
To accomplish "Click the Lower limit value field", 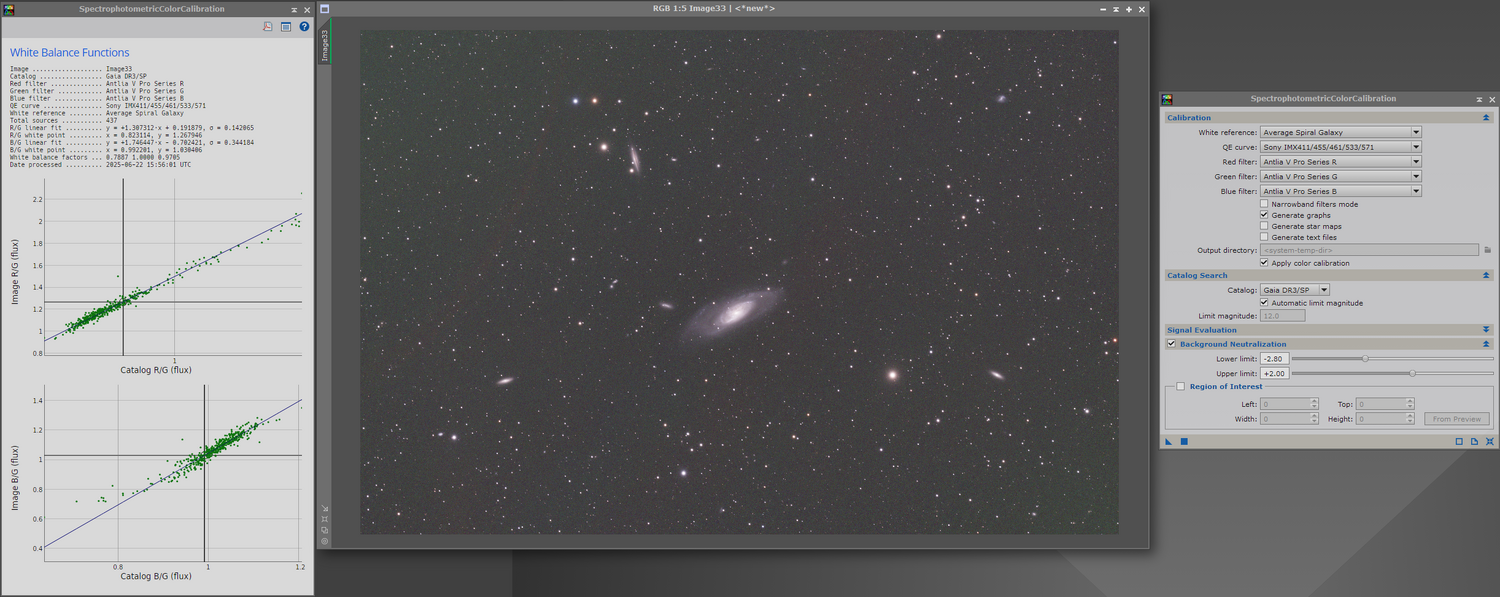I will tap(1274, 358).
